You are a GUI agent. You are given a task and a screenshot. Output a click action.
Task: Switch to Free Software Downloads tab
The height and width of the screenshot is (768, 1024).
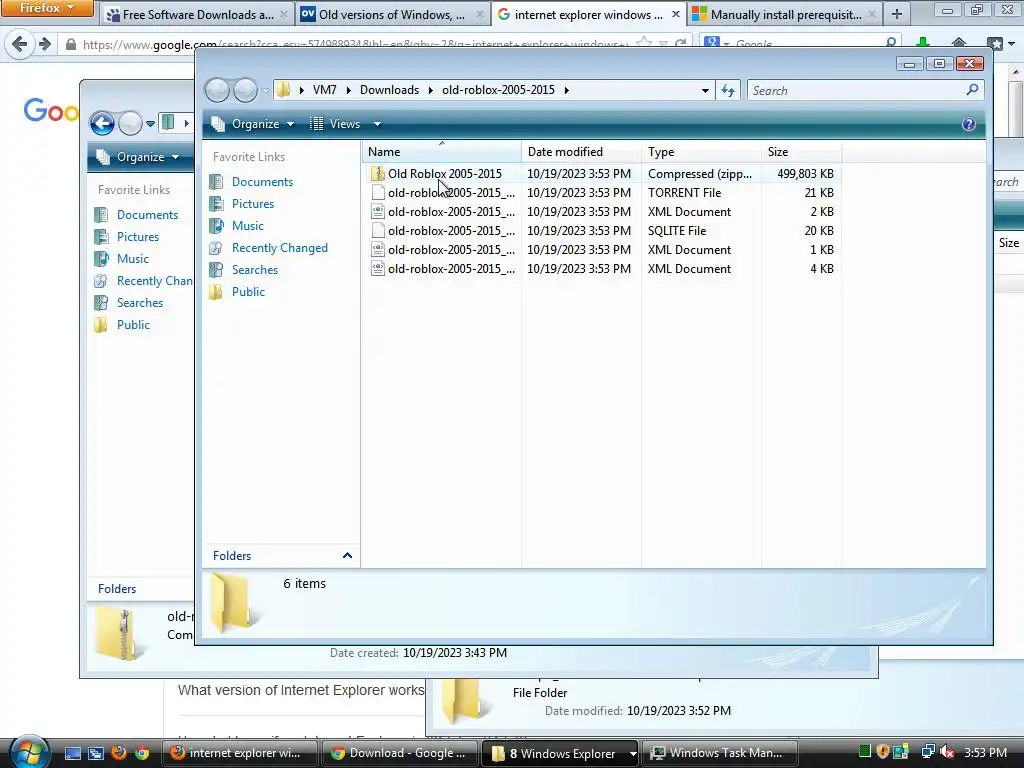coord(197,14)
